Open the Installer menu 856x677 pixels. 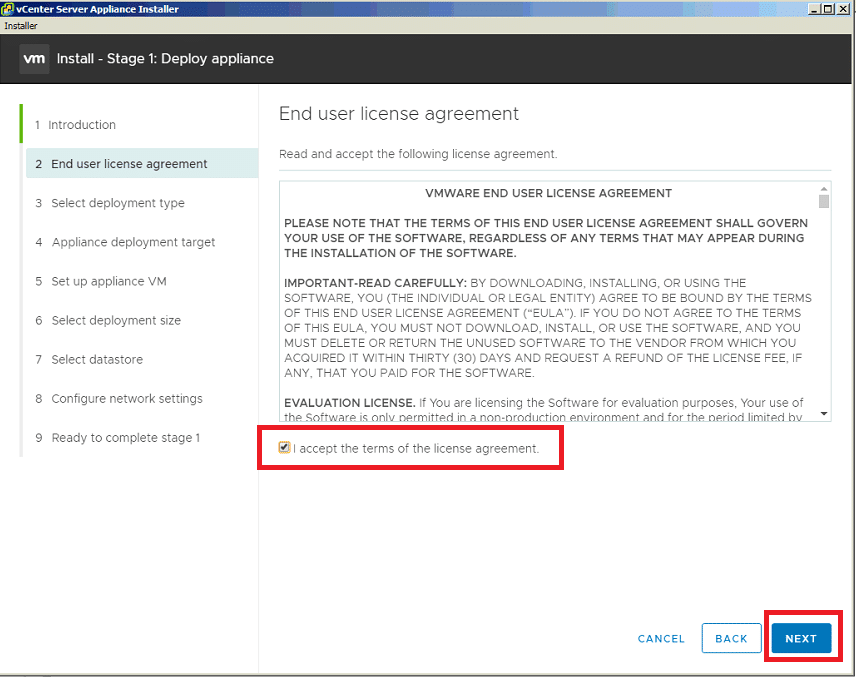21,26
